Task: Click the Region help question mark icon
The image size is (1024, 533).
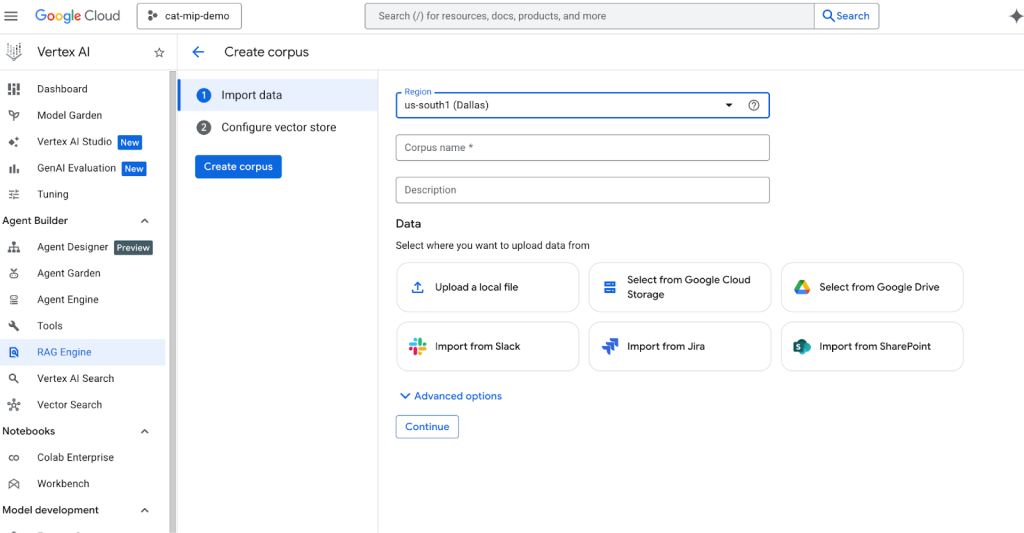Action: coord(754,105)
